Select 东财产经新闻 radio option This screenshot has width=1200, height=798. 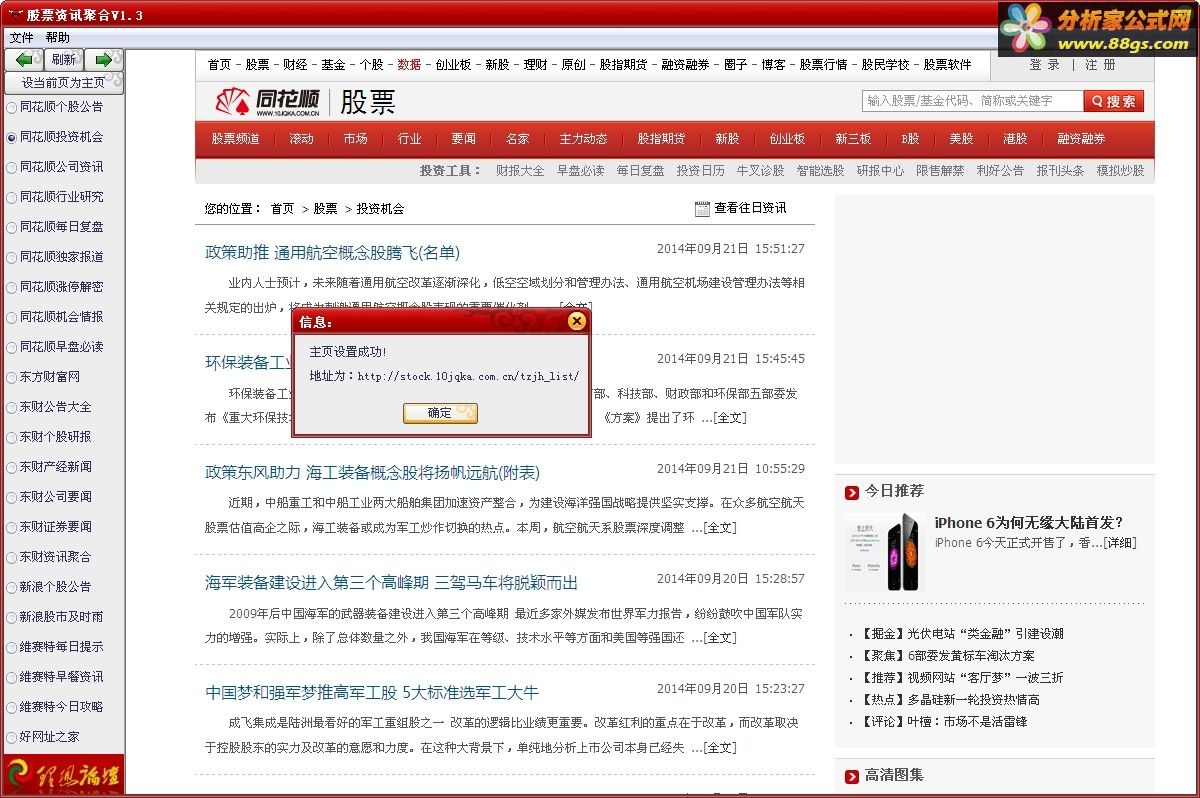pyautogui.click(x=49, y=467)
